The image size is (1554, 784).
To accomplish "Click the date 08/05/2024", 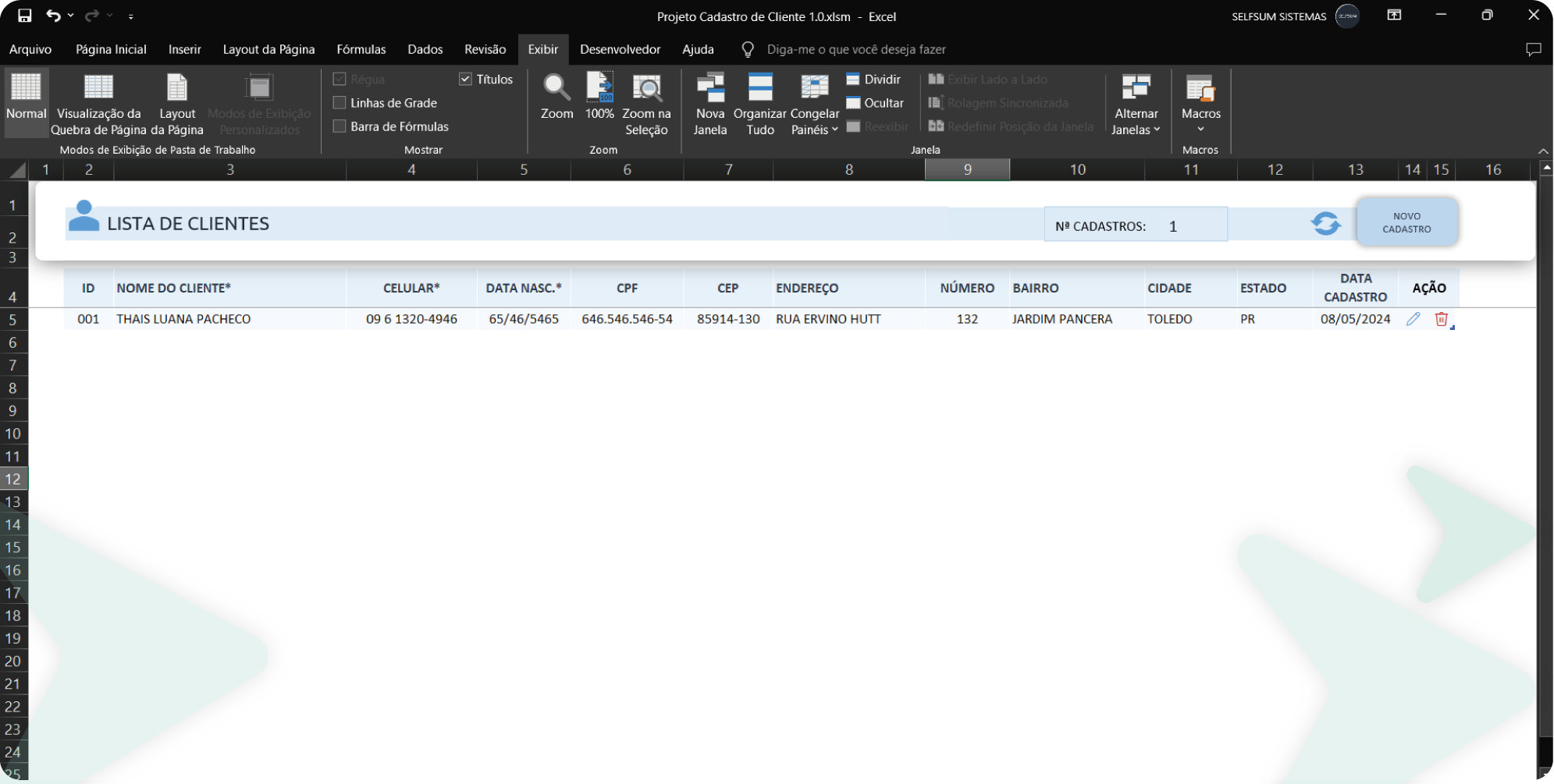I will pos(1355,319).
